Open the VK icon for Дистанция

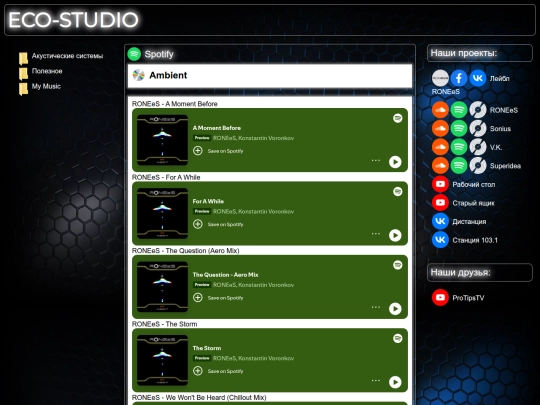click(x=440, y=221)
